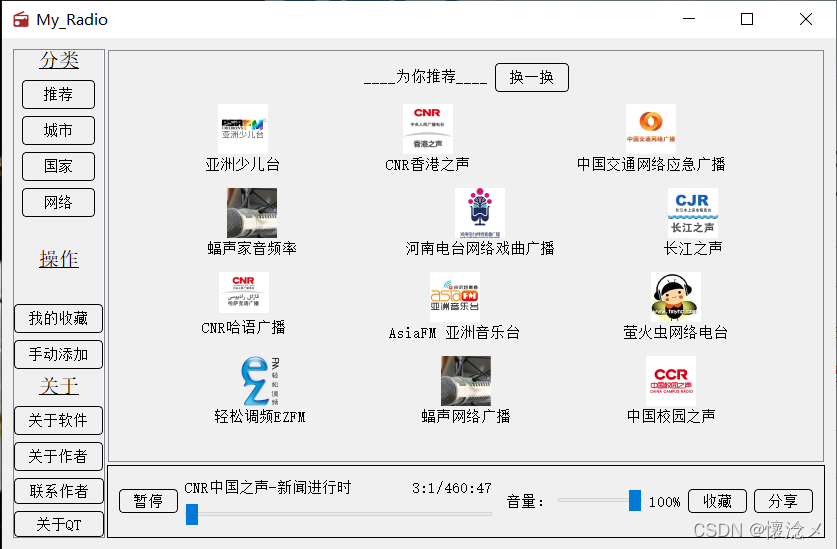
Task: Click the CNR香港之声 station name
Action: (x=428, y=164)
